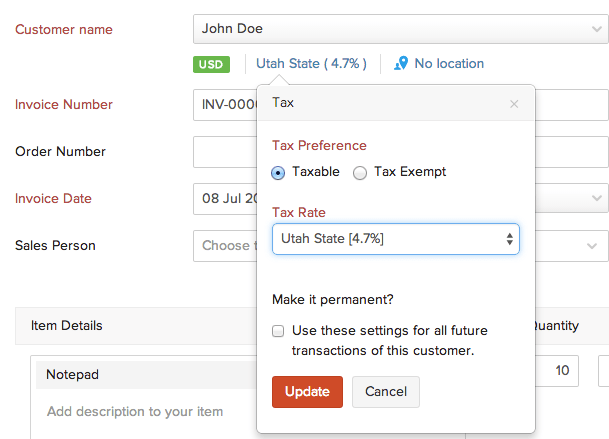Select the Tax Exempt radio button
This screenshot has height=439, width=609.
(360, 172)
